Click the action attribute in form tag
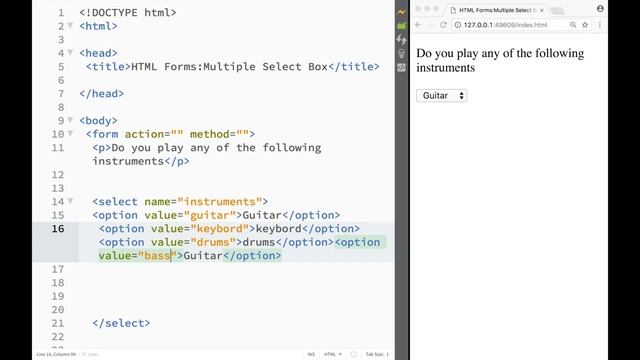The image size is (640, 360). click(154, 134)
